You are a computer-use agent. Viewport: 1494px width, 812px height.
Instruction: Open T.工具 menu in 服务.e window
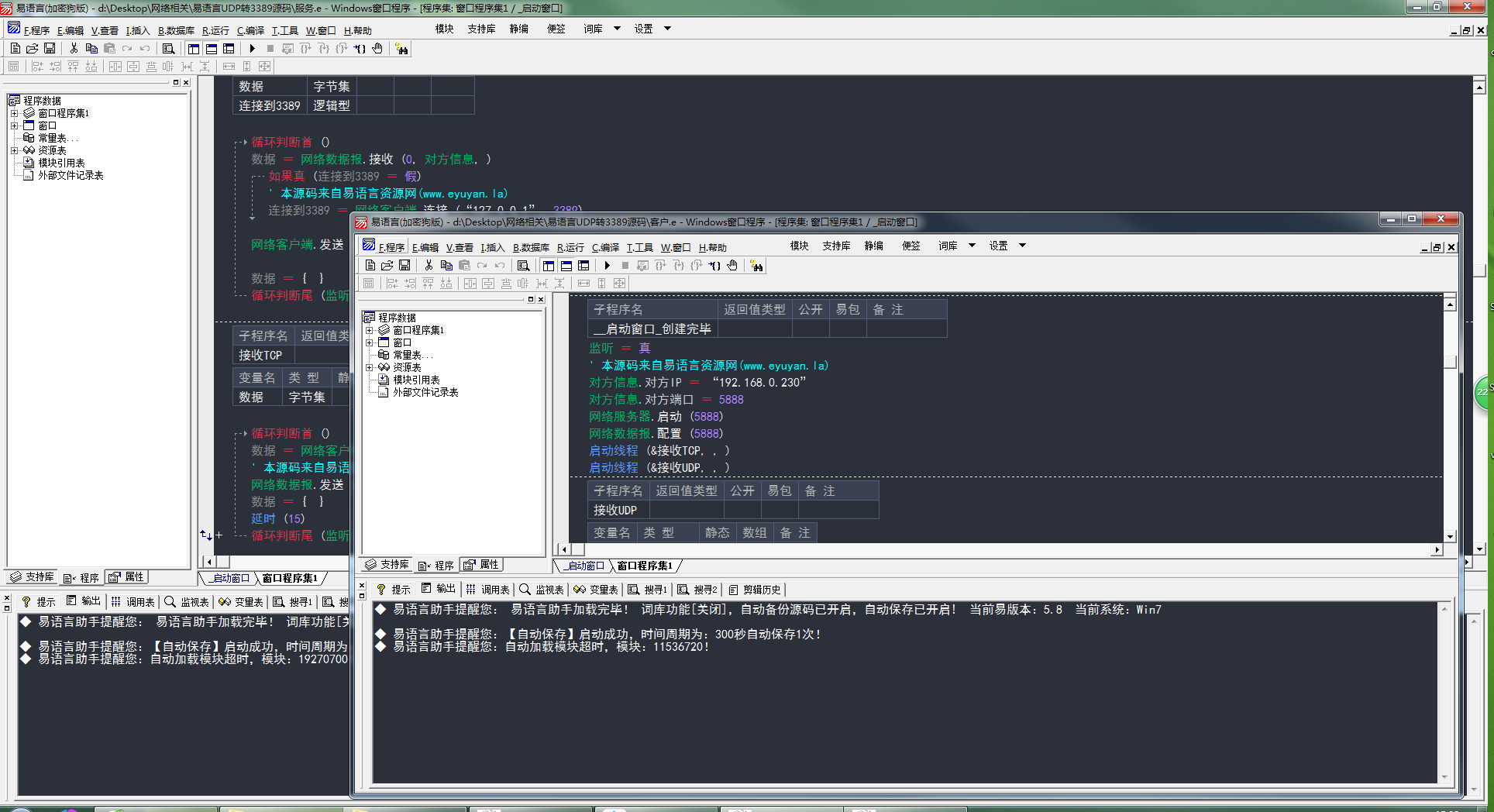284,31
